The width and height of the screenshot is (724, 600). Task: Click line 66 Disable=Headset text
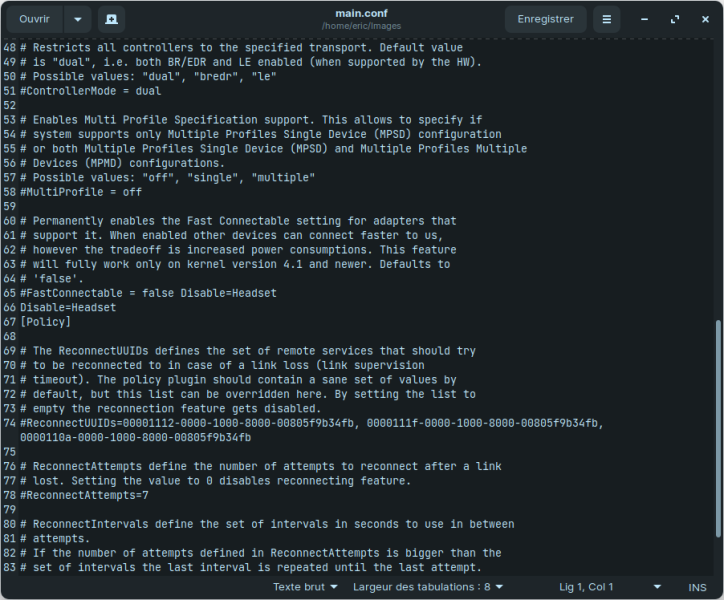click(68, 308)
